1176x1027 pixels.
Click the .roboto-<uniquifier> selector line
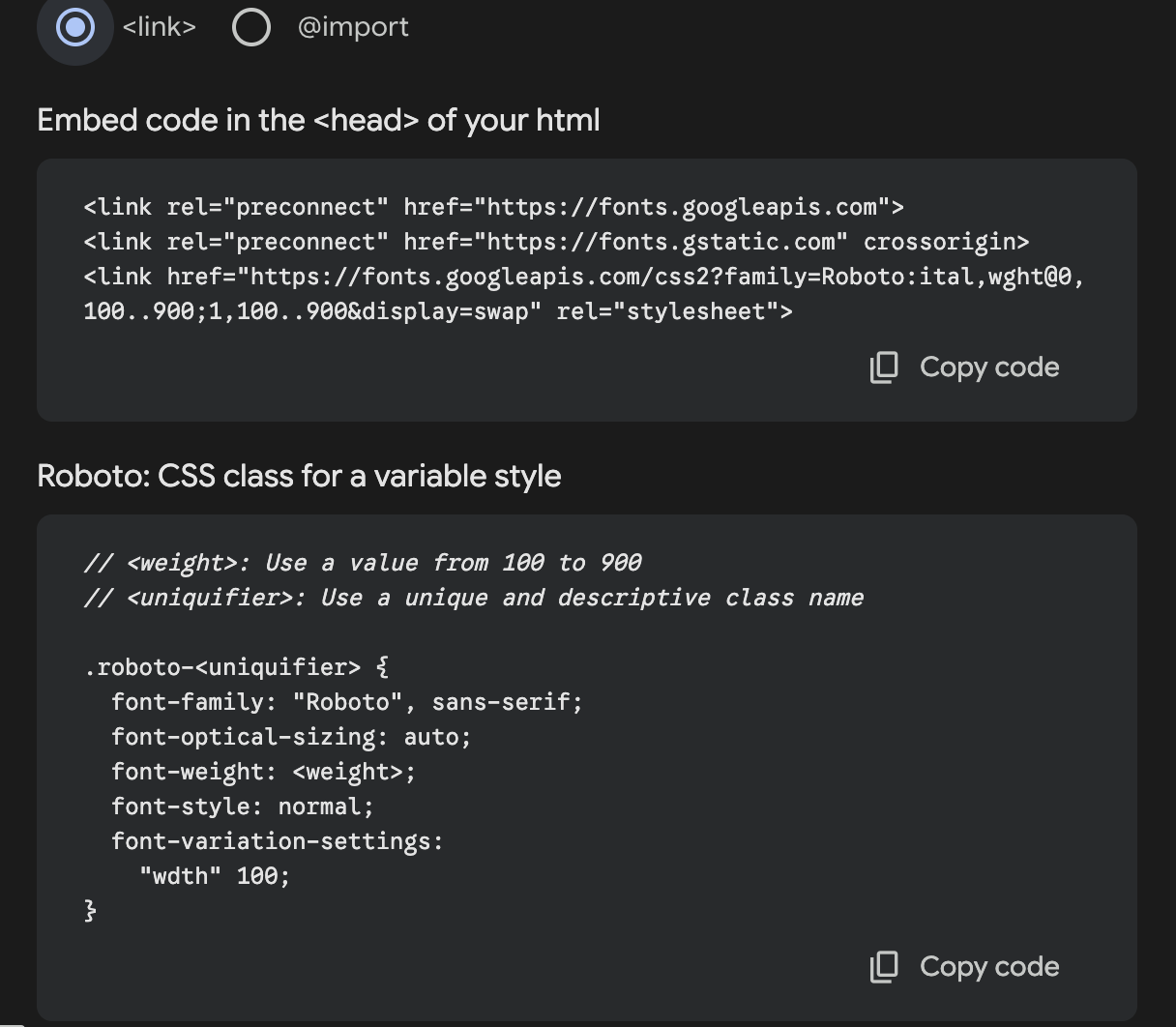pos(236,667)
